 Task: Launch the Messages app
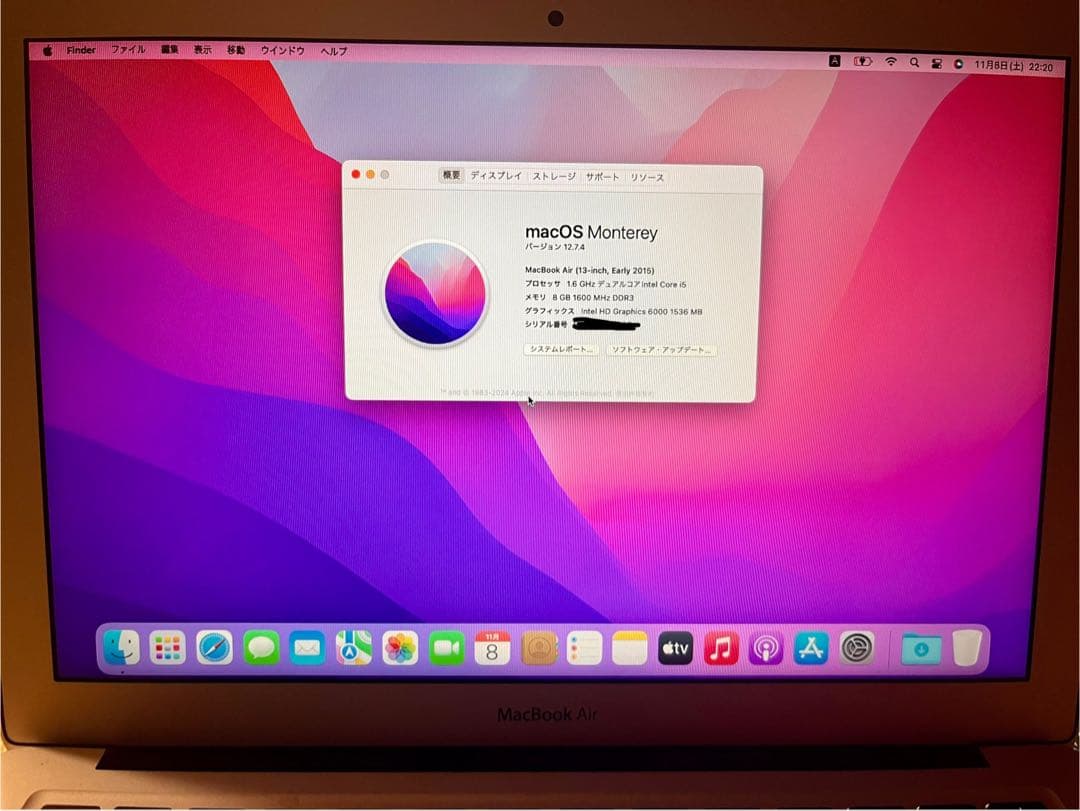(260, 649)
